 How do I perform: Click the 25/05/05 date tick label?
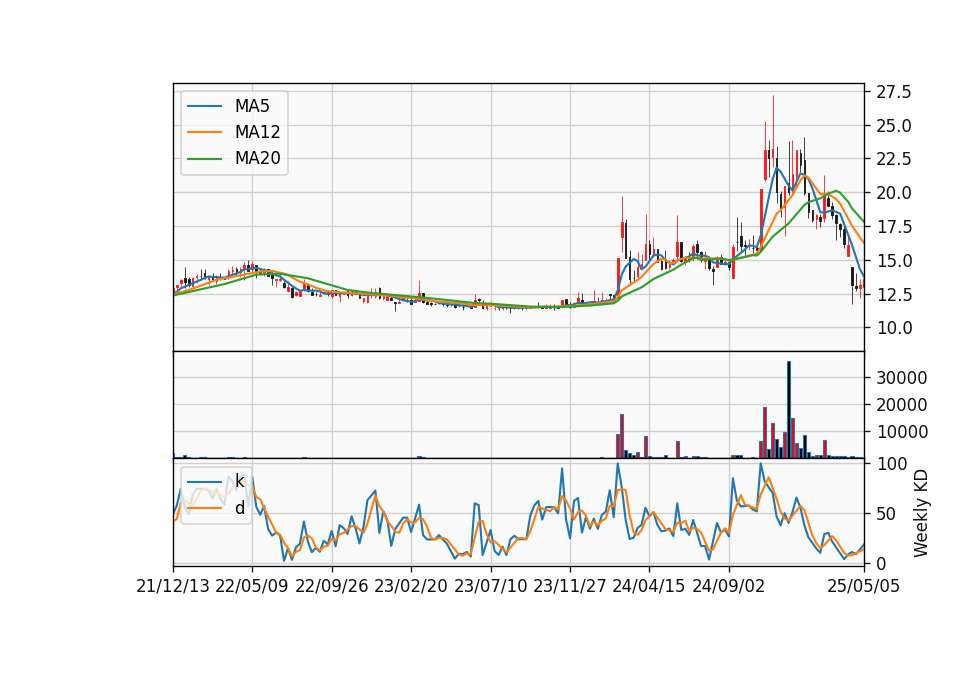click(x=864, y=586)
